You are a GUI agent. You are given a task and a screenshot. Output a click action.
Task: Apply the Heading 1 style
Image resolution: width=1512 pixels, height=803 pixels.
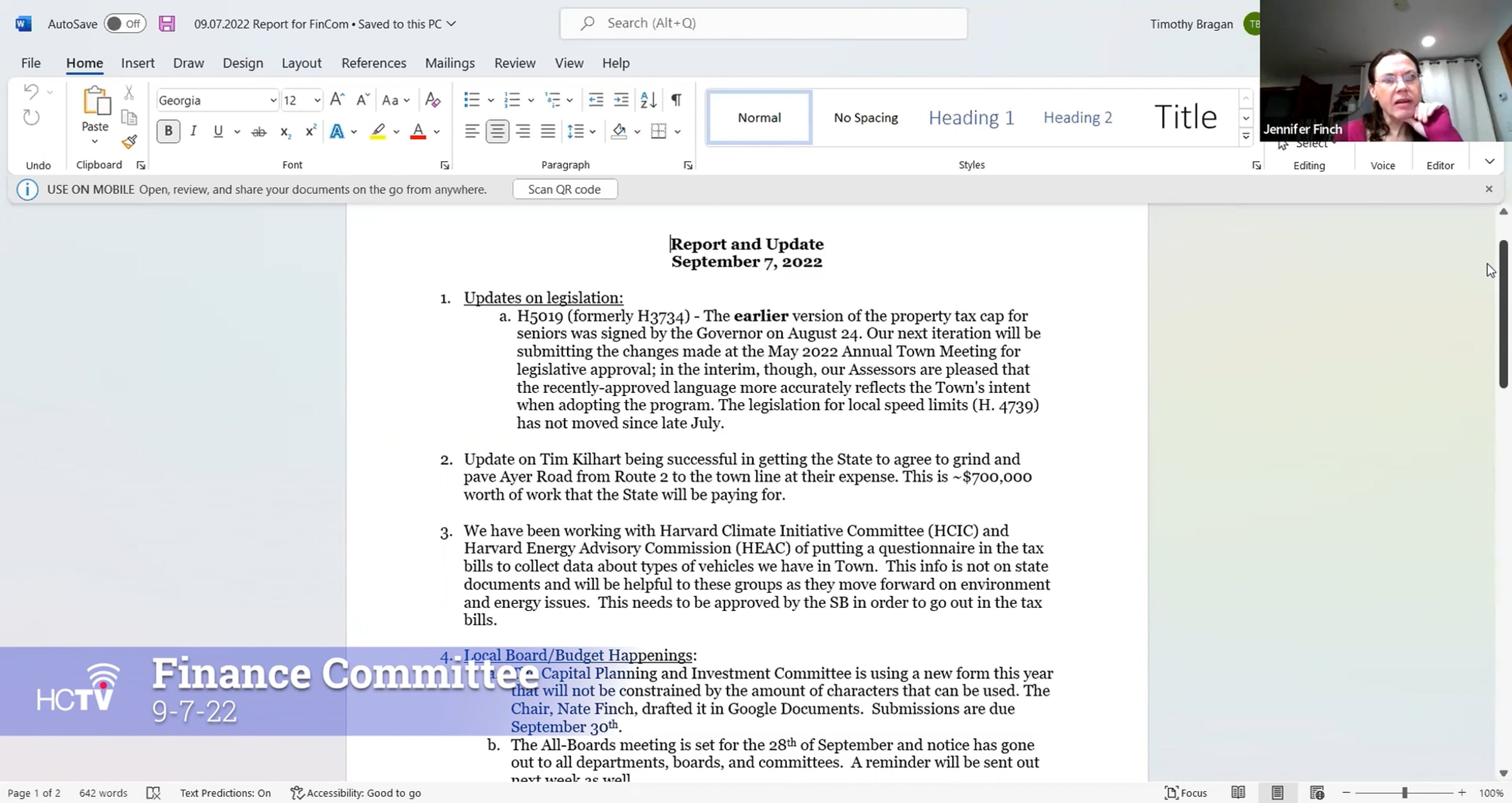971,118
